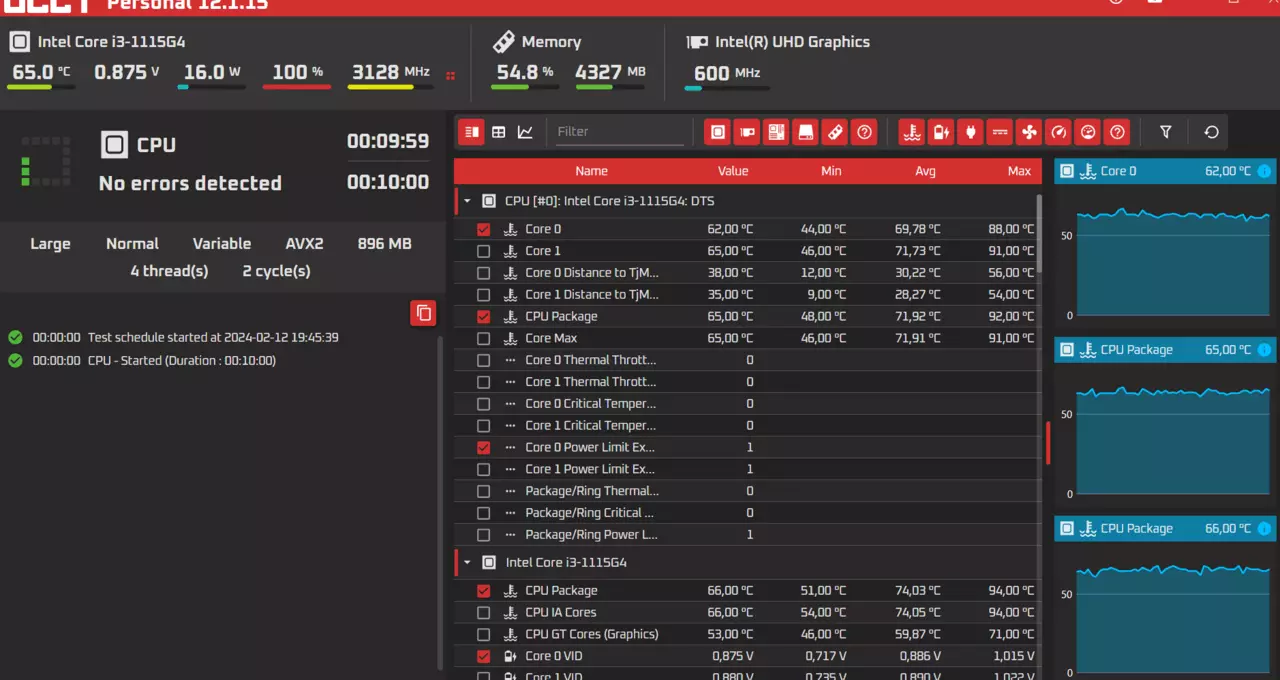The image size is (1280, 680).
Task: Check the Core 0 Distance to TjMax checkbox
Action: [x=484, y=273]
